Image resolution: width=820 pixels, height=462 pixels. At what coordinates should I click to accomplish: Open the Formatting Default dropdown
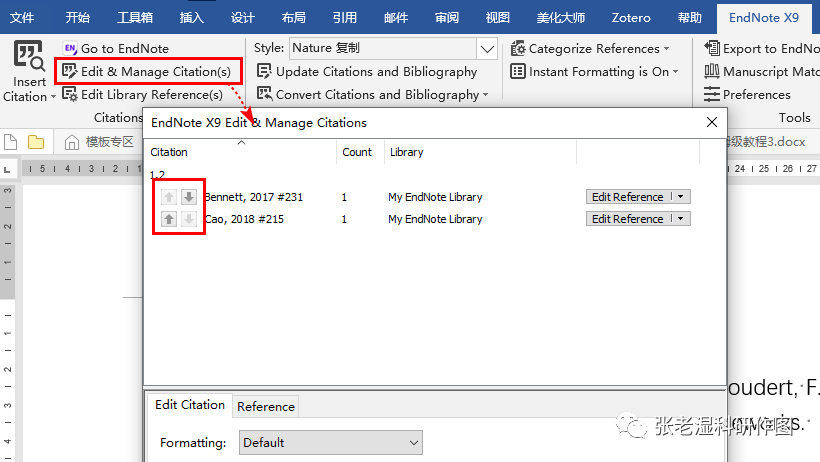331,443
